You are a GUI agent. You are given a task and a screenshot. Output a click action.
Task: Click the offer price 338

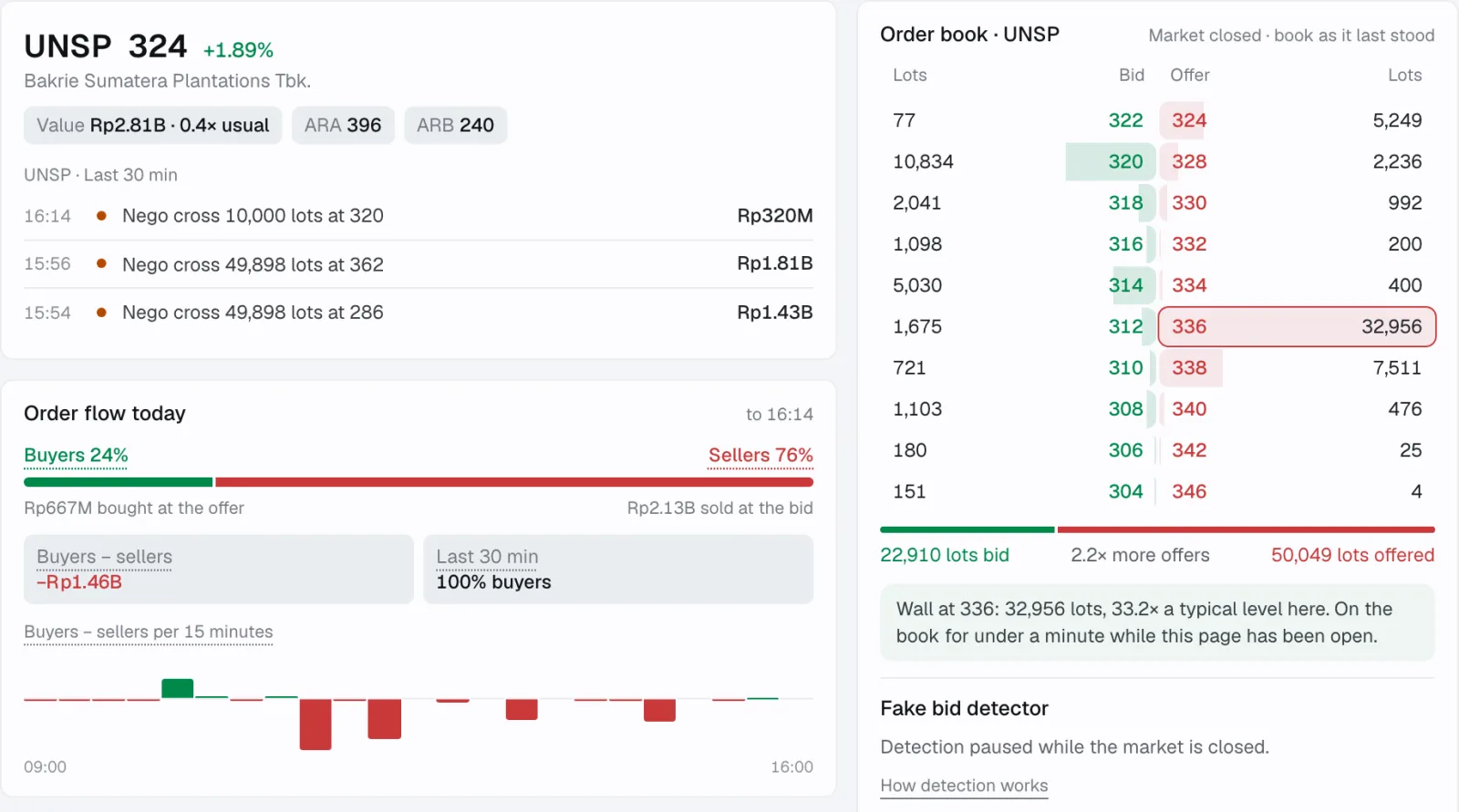coord(1189,367)
